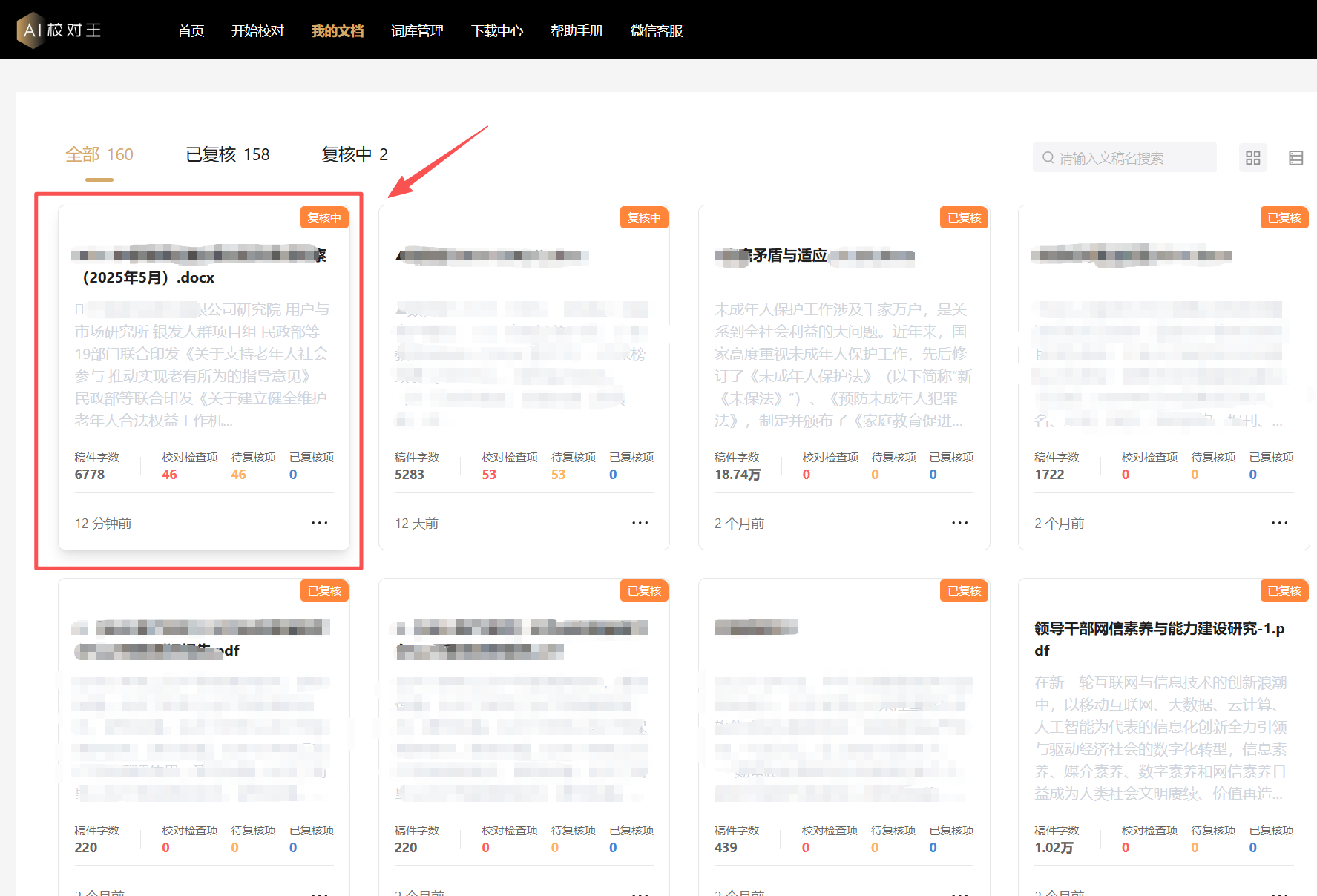
Task: Open more options on 1722 word card
Action: 1279,523
